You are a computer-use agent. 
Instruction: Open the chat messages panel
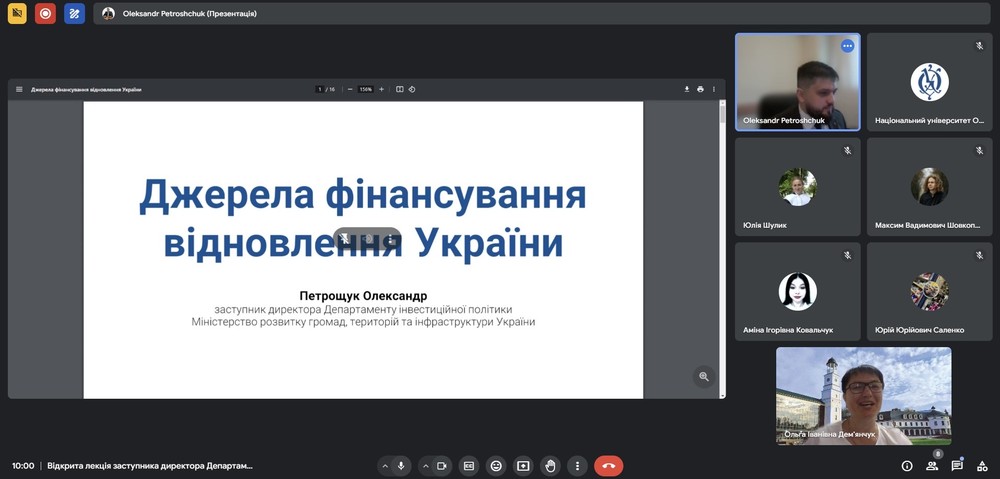pos(957,466)
